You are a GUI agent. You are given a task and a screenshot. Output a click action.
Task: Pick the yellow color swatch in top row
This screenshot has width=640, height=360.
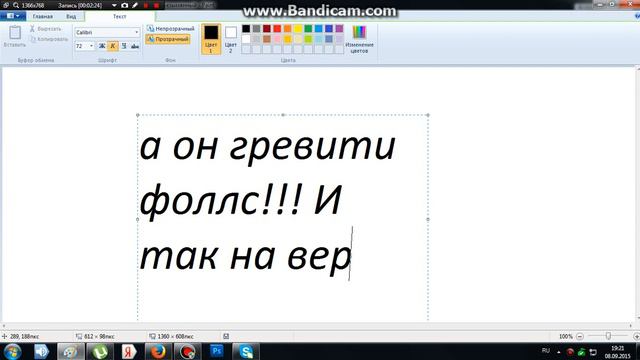click(298, 29)
